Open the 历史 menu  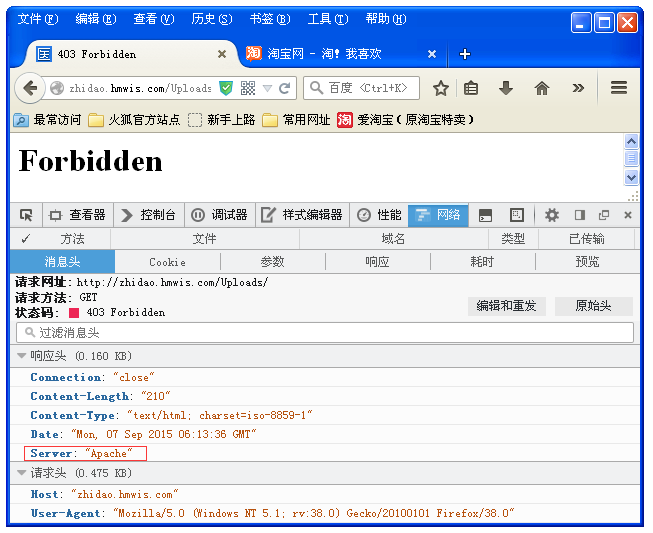point(212,19)
